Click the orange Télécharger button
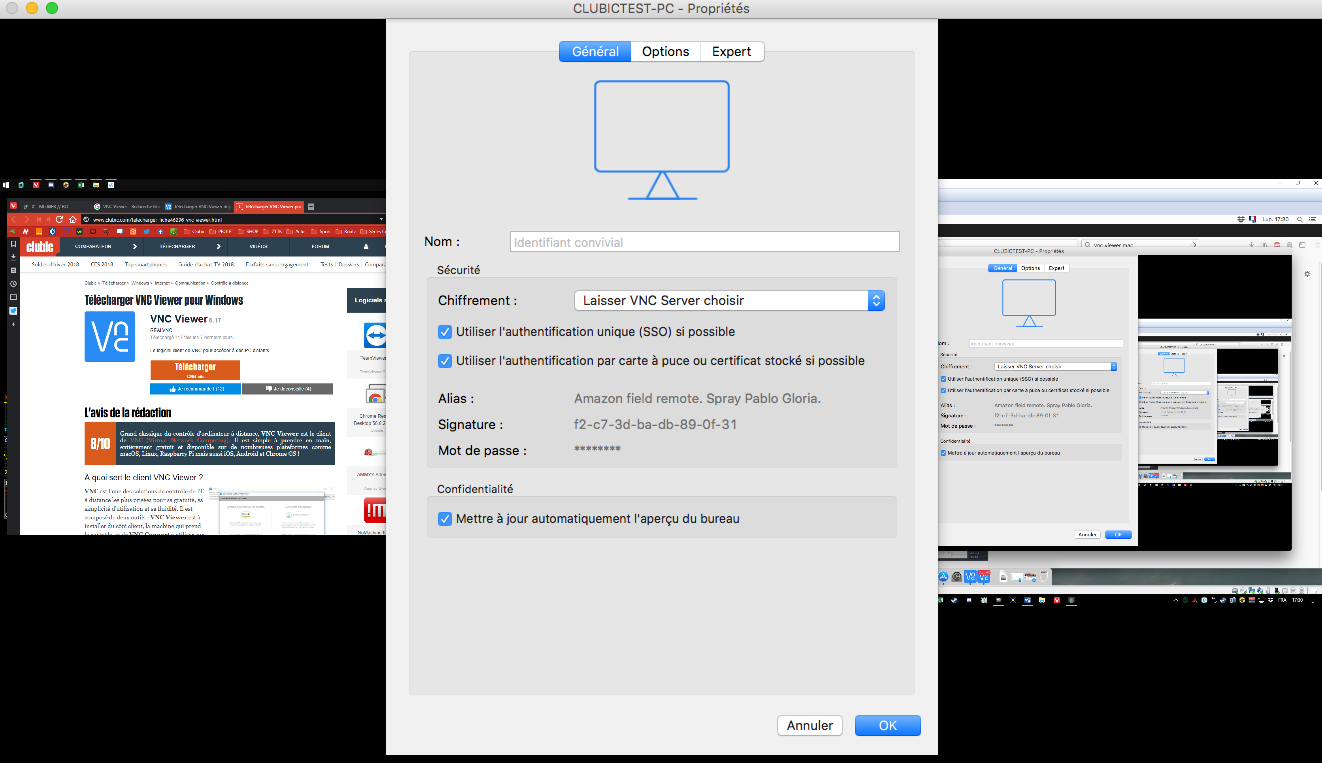Screen dimensions: 1322x763 195,369
